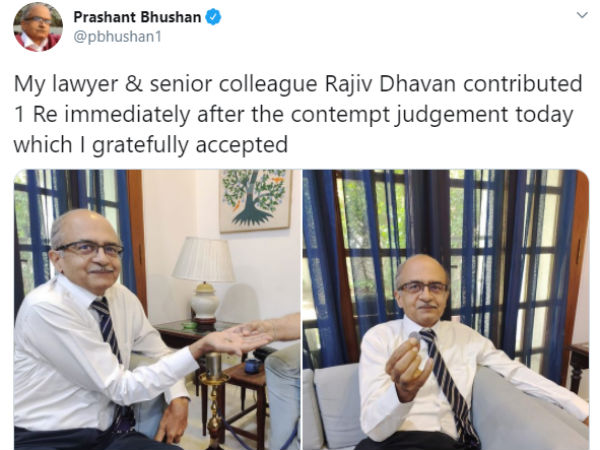Expand the tweet options chevron
The image size is (600, 450).
click(x=582, y=15)
